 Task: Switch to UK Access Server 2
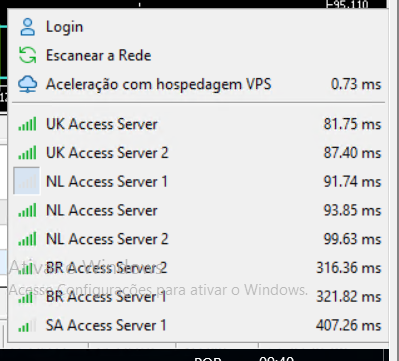[x=199, y=153]
